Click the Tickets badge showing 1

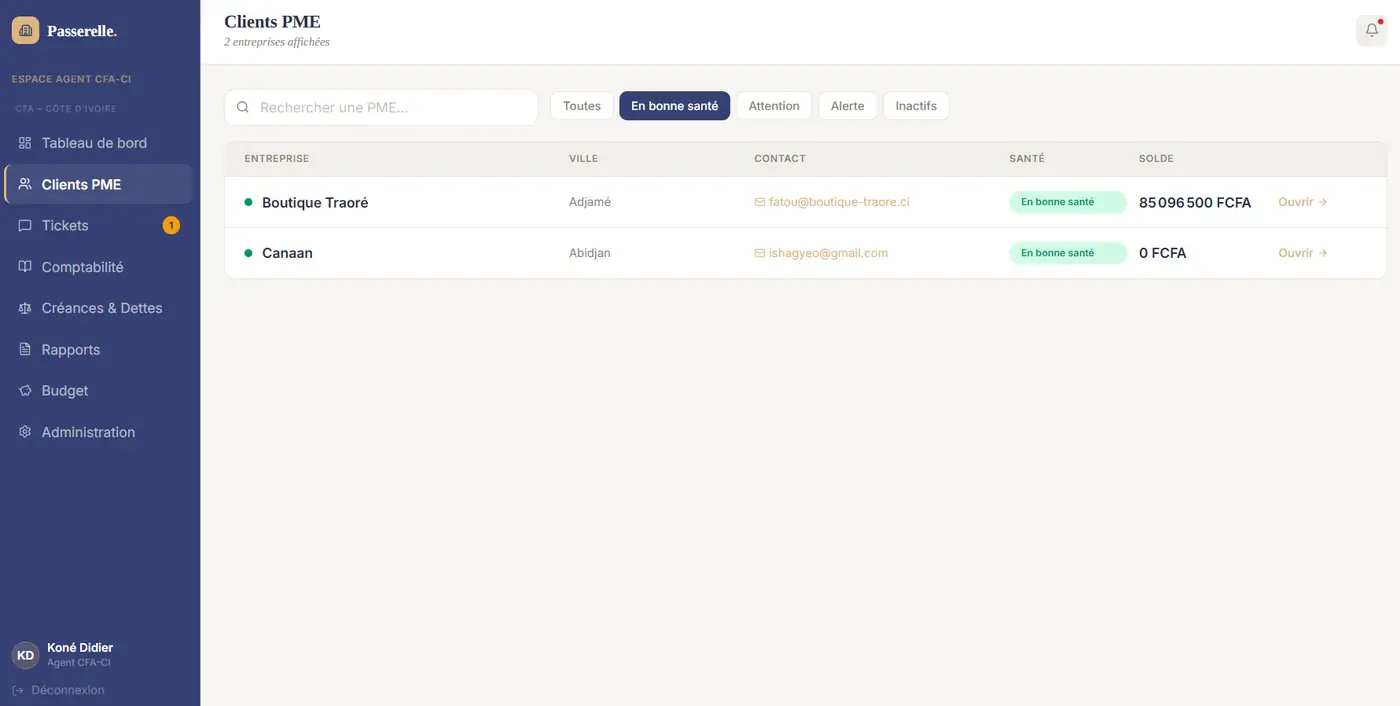click(x=171, y=226)
